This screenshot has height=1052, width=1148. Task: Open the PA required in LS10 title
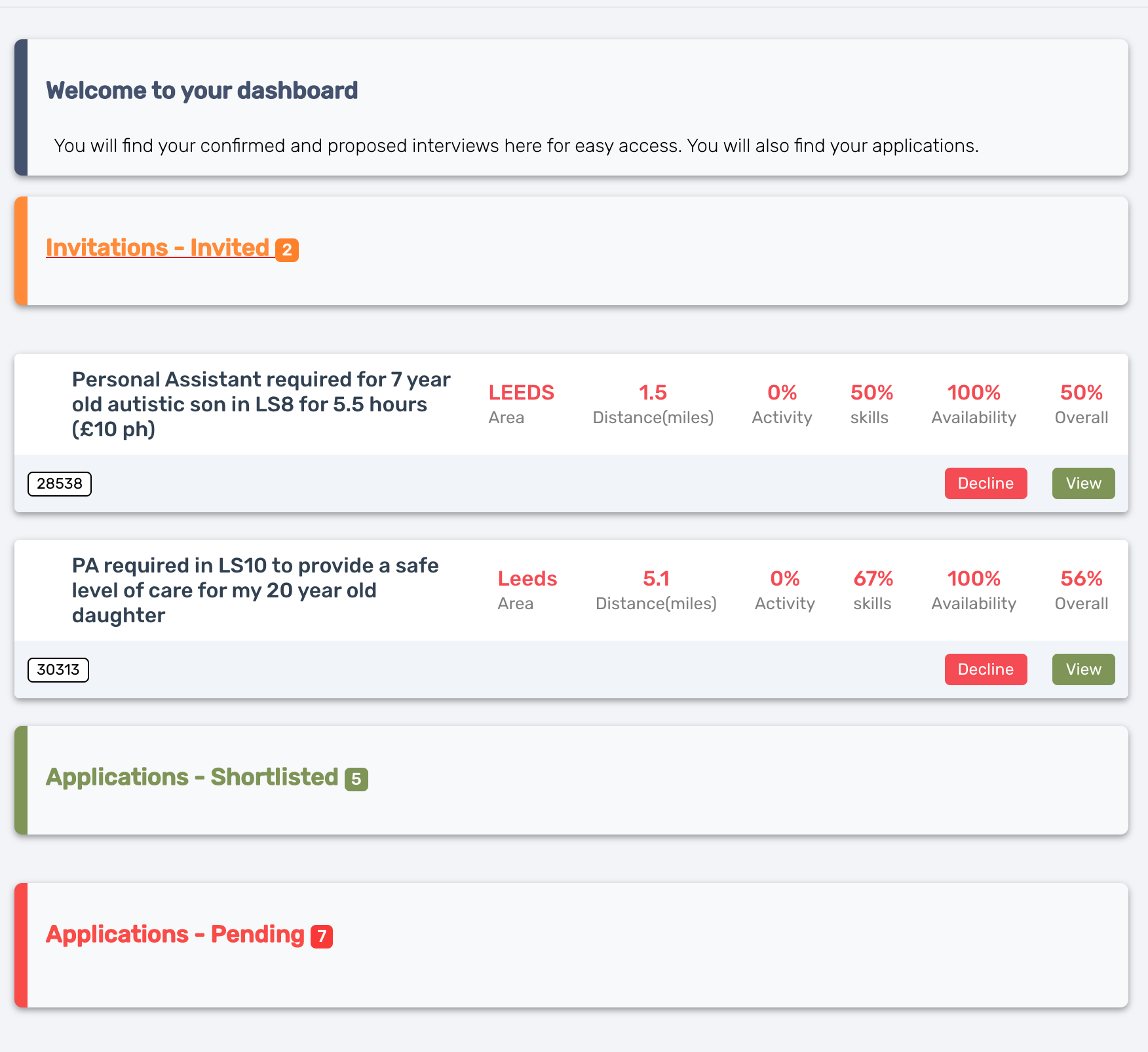pyautogui.click(x=255, y=590)
